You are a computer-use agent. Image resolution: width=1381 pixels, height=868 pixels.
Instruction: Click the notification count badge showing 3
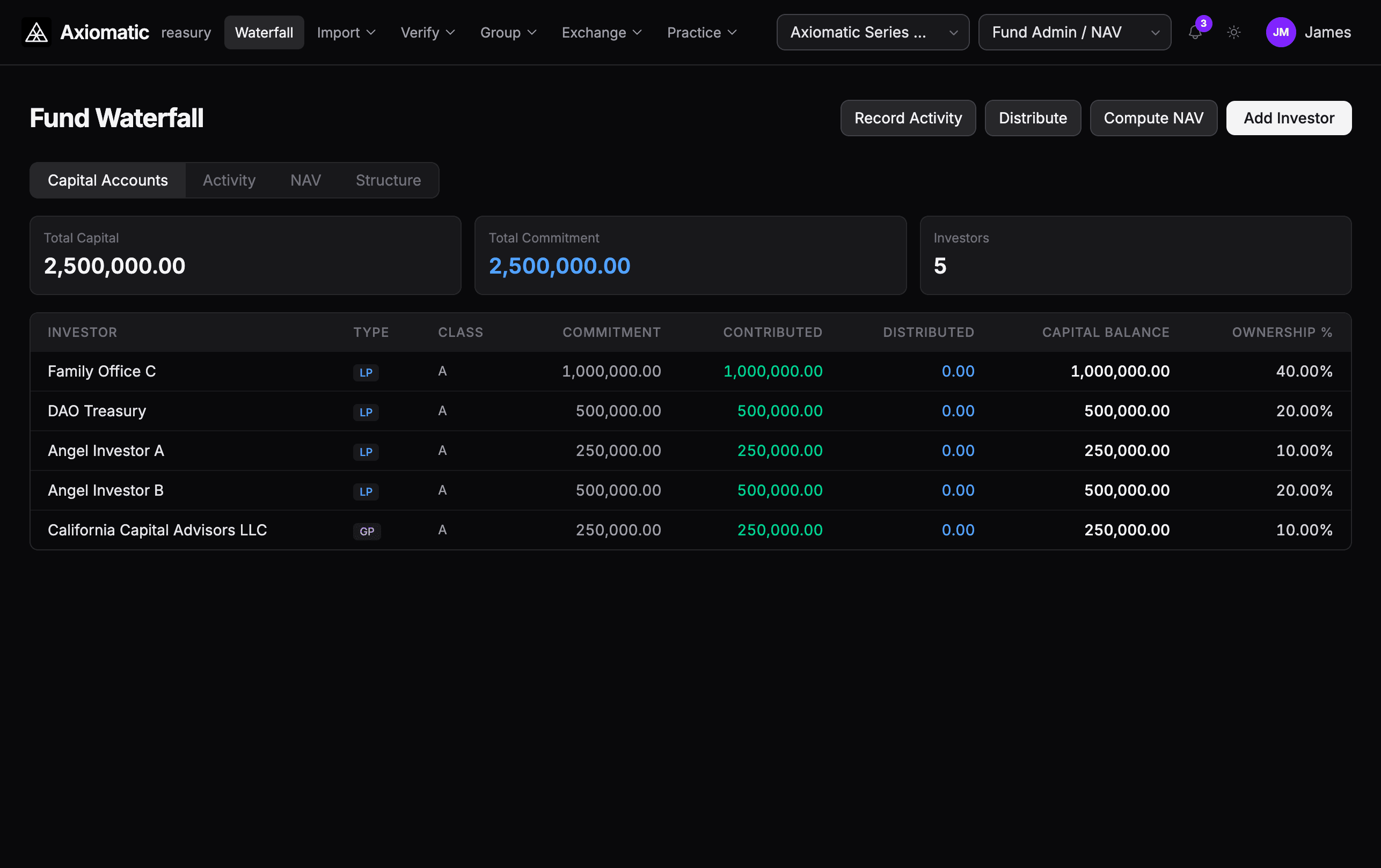click(x=1204, y=24)
